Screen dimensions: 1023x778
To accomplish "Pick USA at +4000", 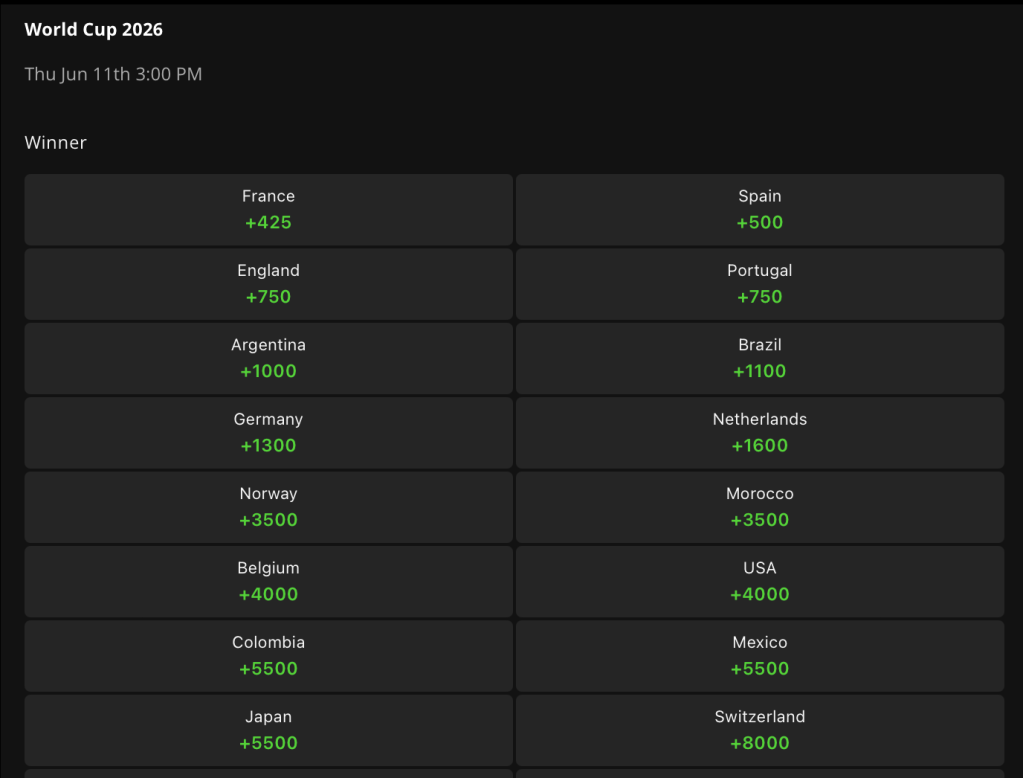I will tap(759, 582).
